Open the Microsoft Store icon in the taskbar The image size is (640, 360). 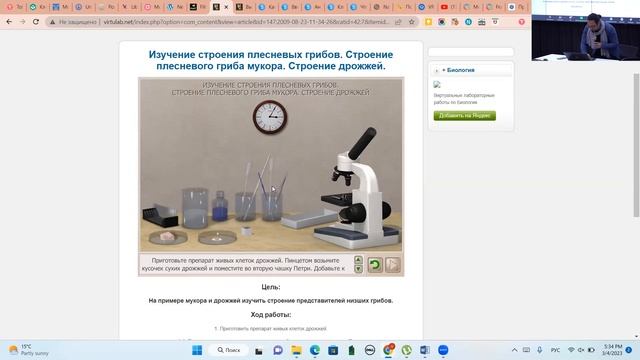[333, 350]
